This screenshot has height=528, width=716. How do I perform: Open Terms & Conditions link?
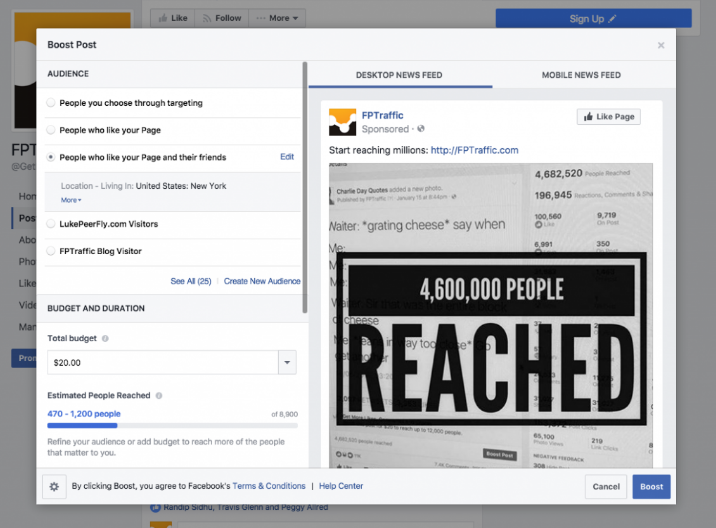coord(269,486)
